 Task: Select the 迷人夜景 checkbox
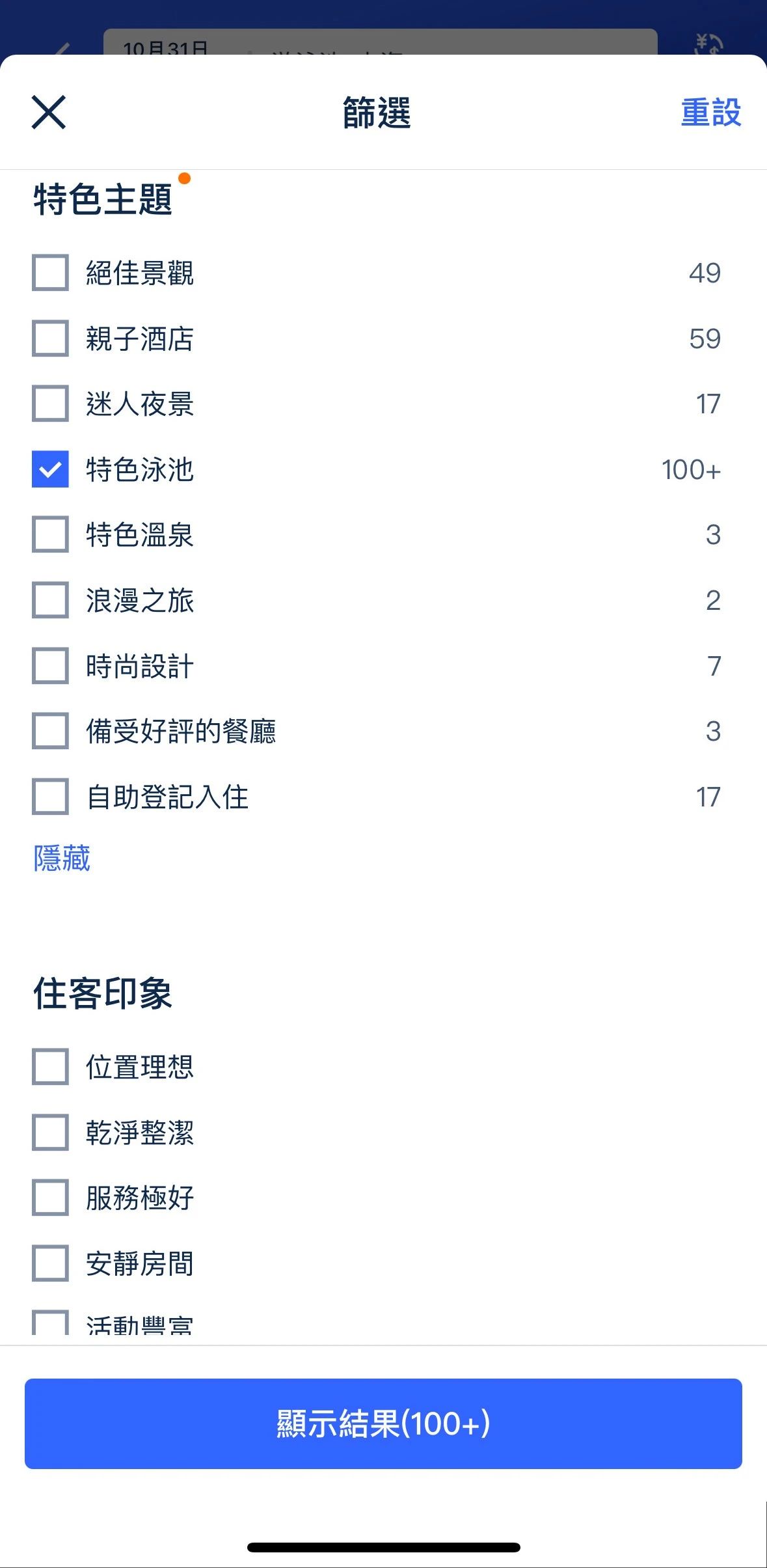(50, 404)
